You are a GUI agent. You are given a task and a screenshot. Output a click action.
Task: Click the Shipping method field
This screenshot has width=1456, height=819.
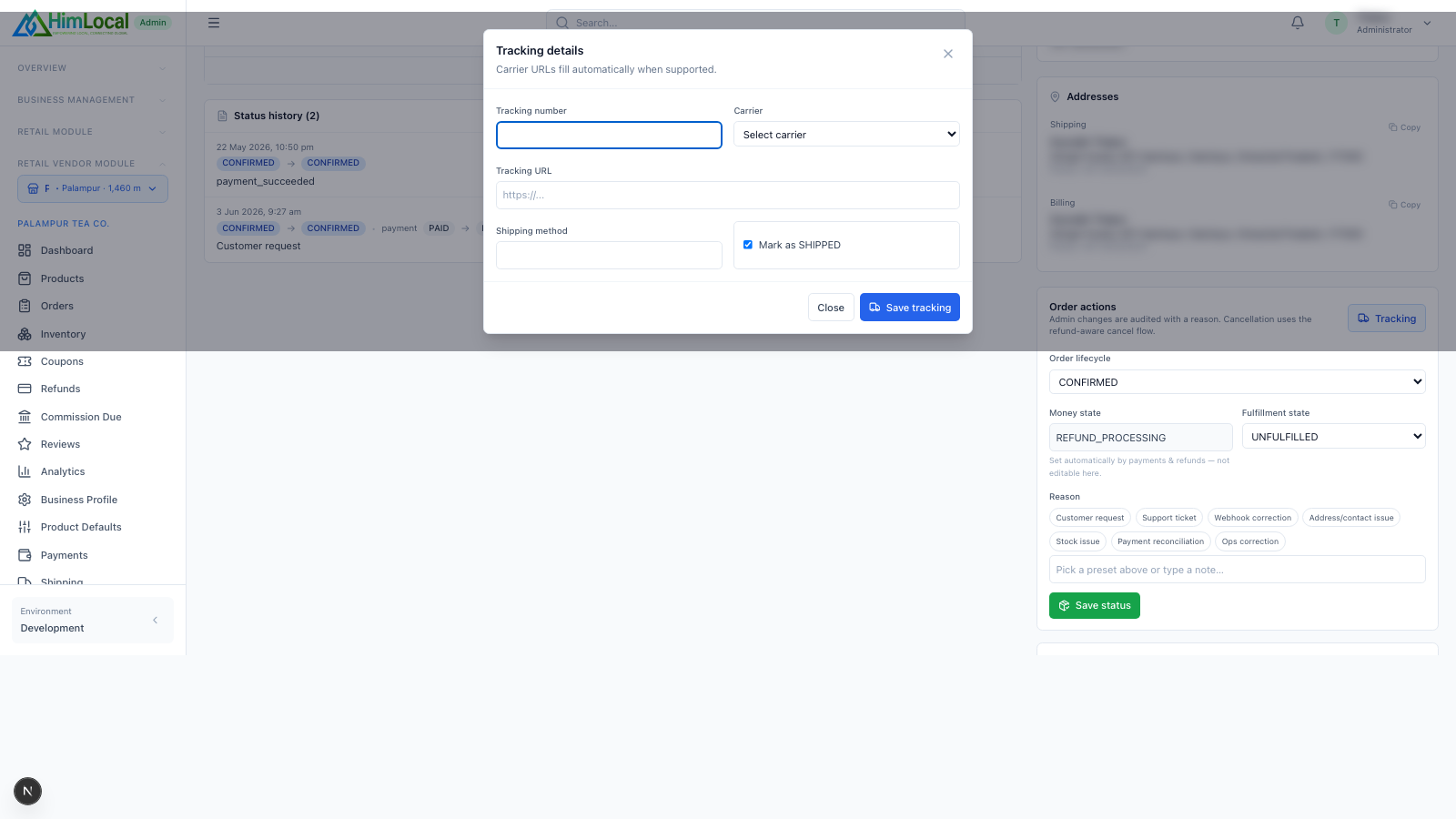click(x=609, y=255)
